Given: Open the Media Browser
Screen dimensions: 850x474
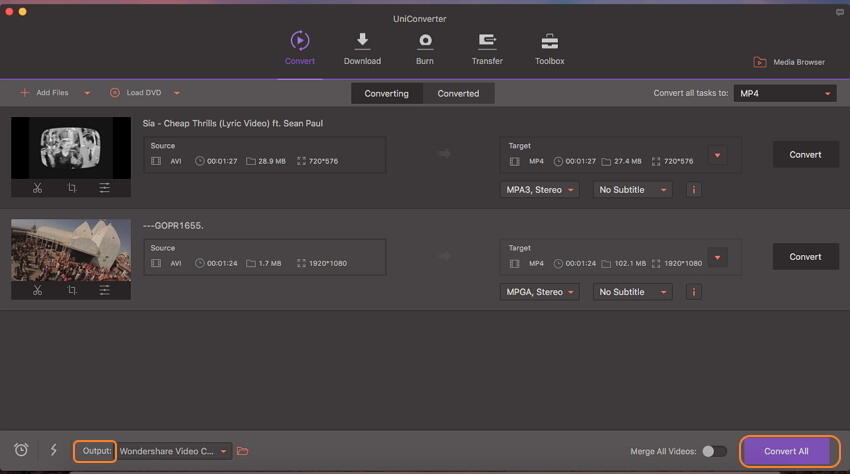Looking at the screenshot, I should pyautogui.click(x=789, y=62).
